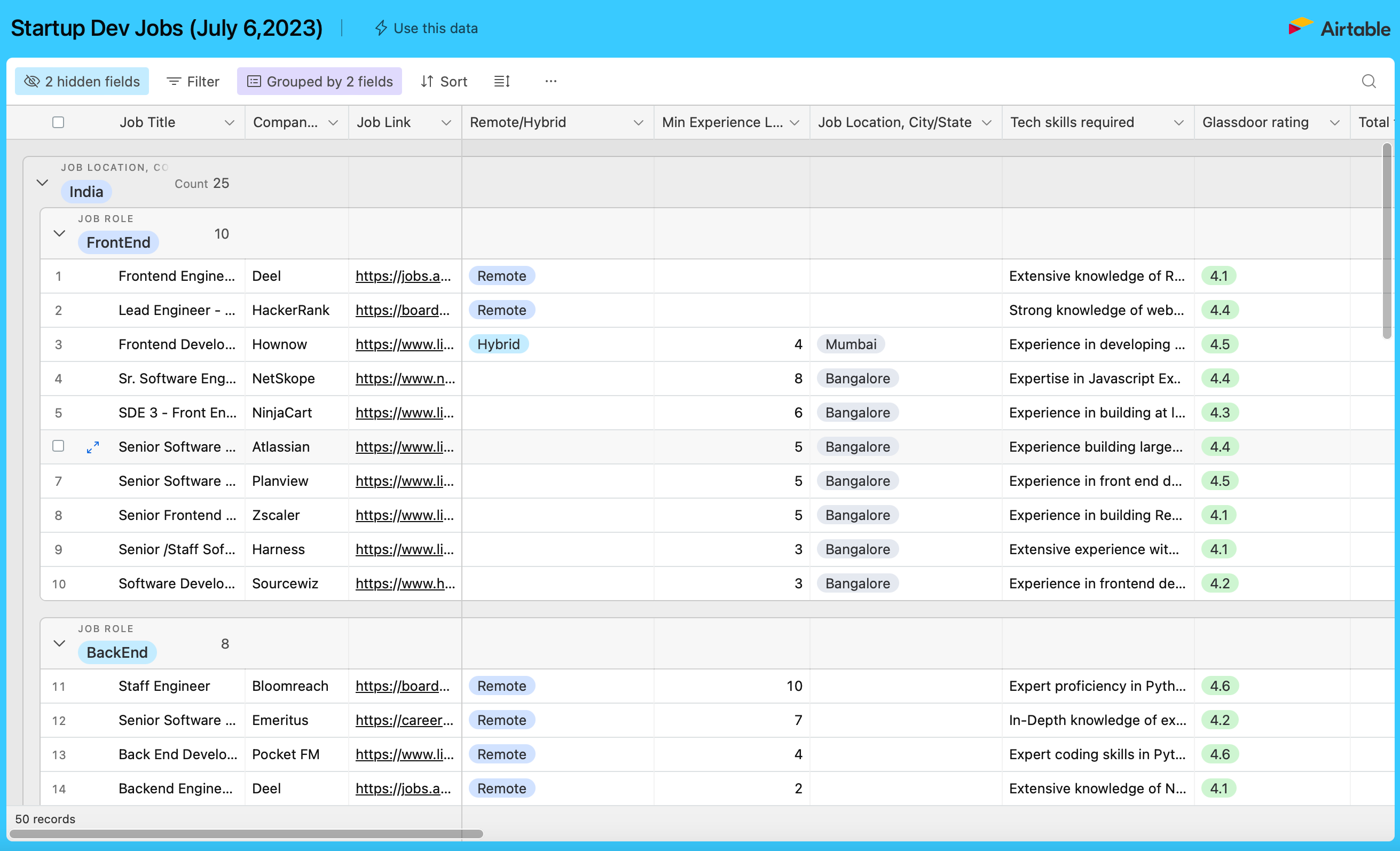Open the three-dots more options menu
1400x851 pixels.
550,81
